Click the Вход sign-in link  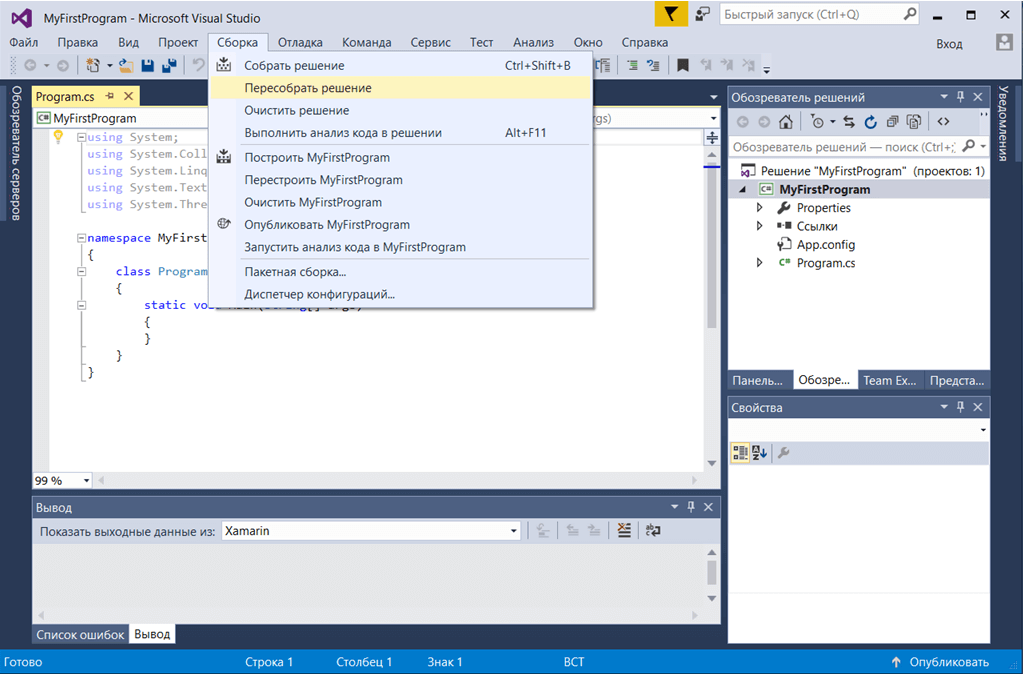[x=949, y=44]
